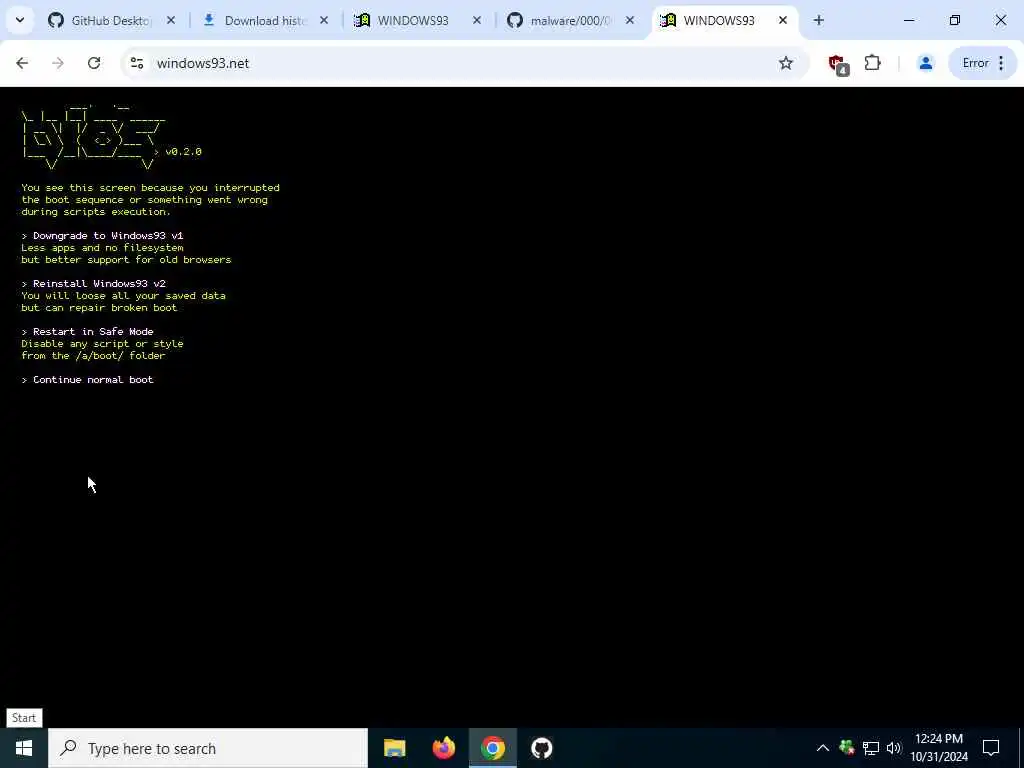The height and width of the screenshot is (768, 1024).
Task: Close the GitHub Desktop tab
Action: point(171,20)
